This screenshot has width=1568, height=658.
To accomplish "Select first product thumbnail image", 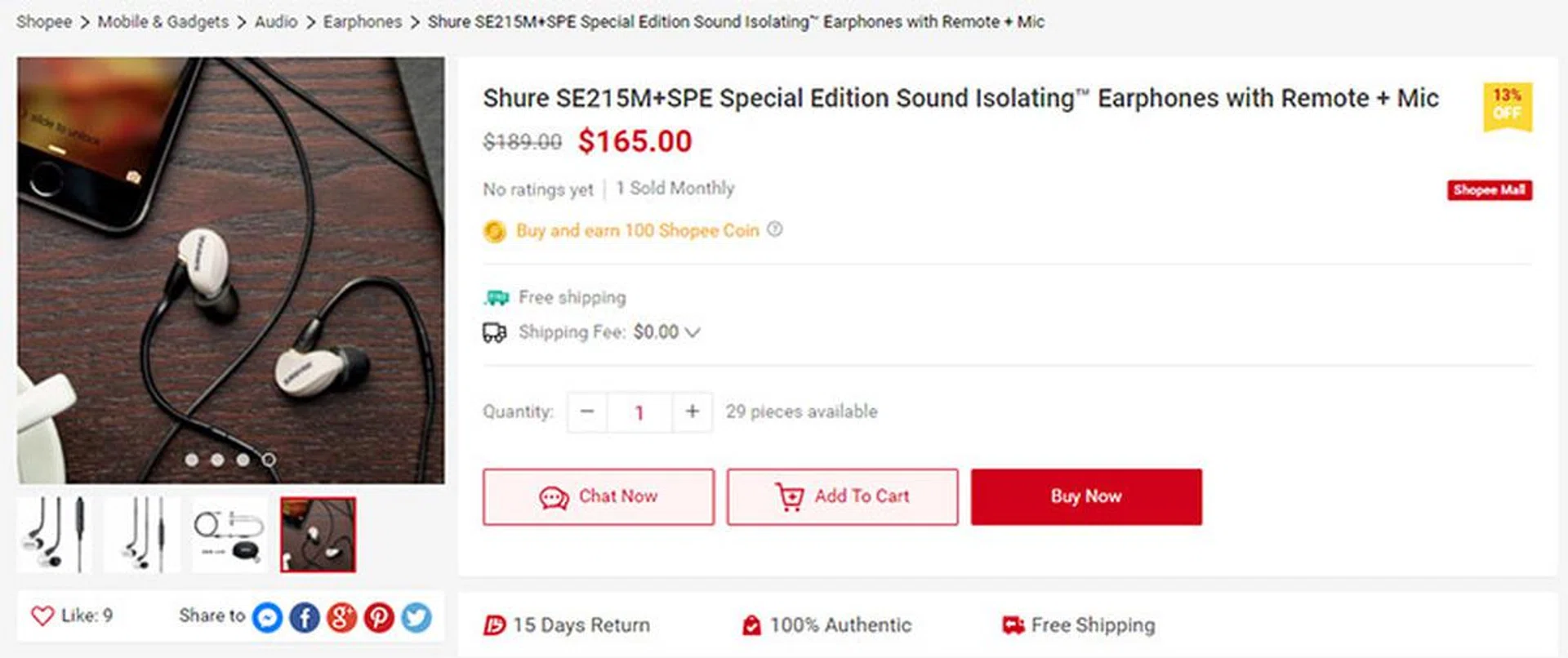I will [55, 535].
